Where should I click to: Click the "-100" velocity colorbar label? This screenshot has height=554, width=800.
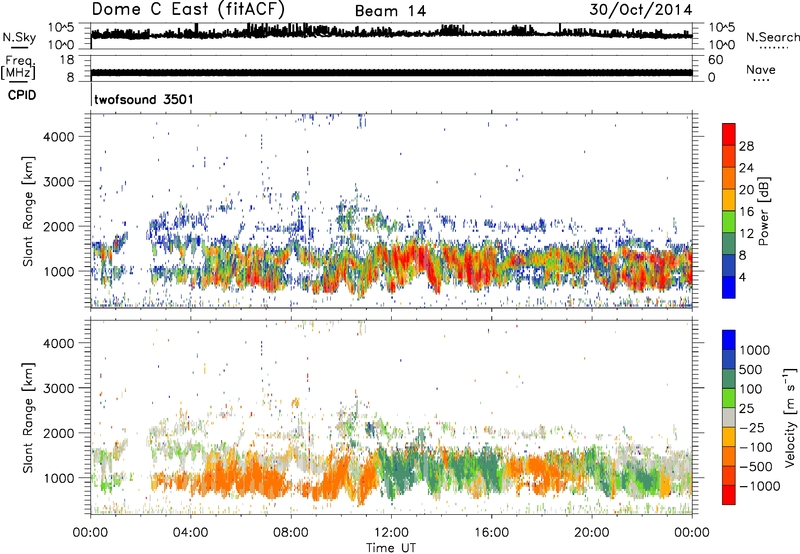(756, 447)
